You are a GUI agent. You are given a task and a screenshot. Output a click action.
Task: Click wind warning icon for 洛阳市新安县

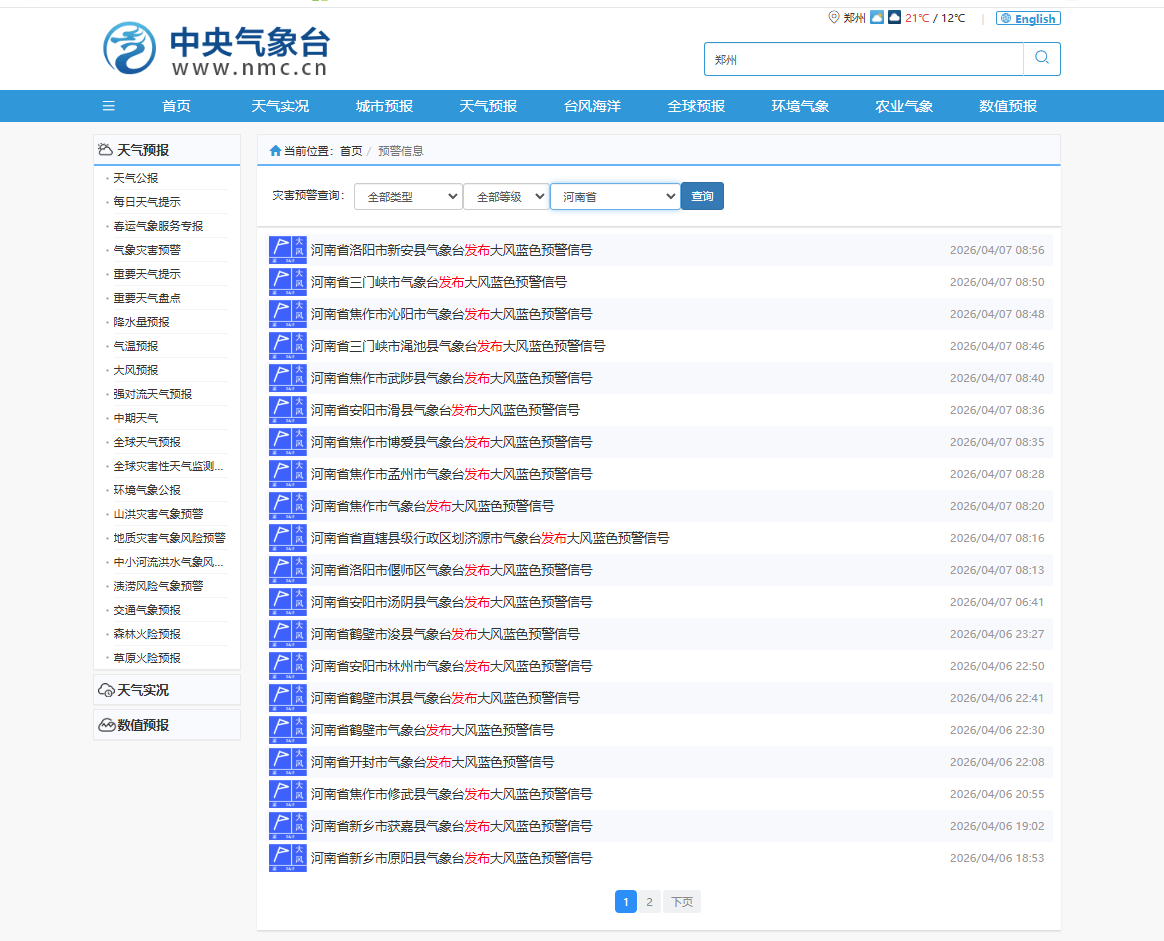tap(287, 250)
